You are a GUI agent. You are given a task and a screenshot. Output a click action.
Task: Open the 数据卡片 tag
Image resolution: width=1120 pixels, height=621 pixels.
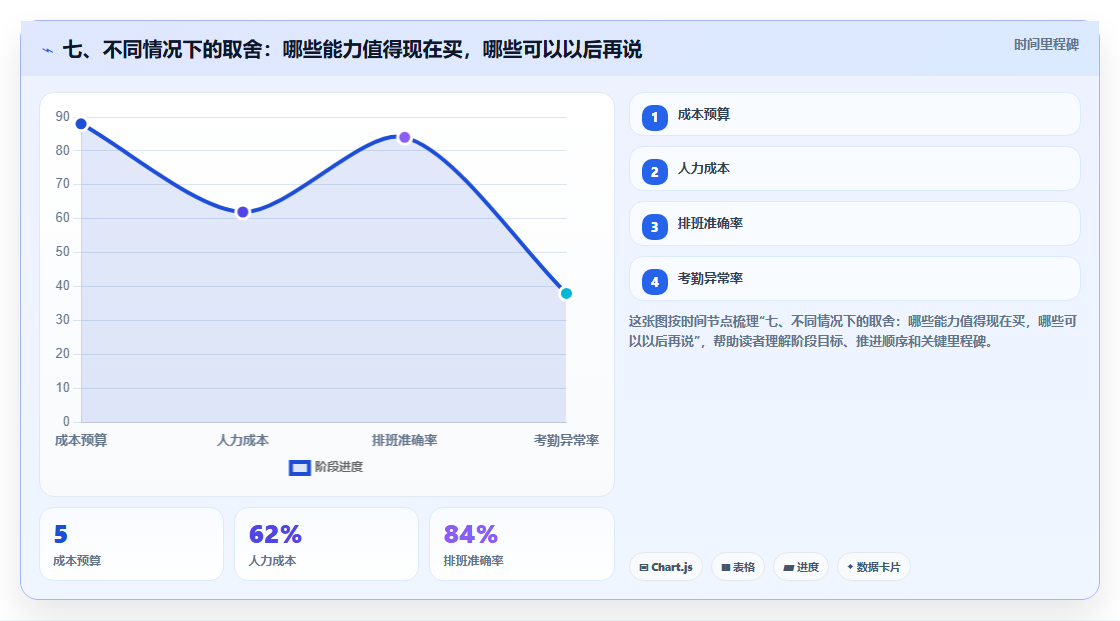874,567
